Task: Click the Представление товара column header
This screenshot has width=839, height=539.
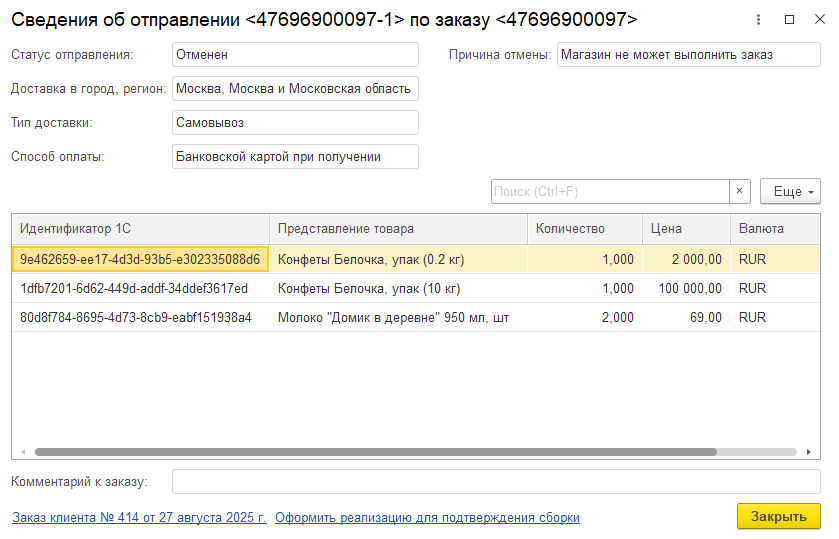Action: [x=398, y=229]
